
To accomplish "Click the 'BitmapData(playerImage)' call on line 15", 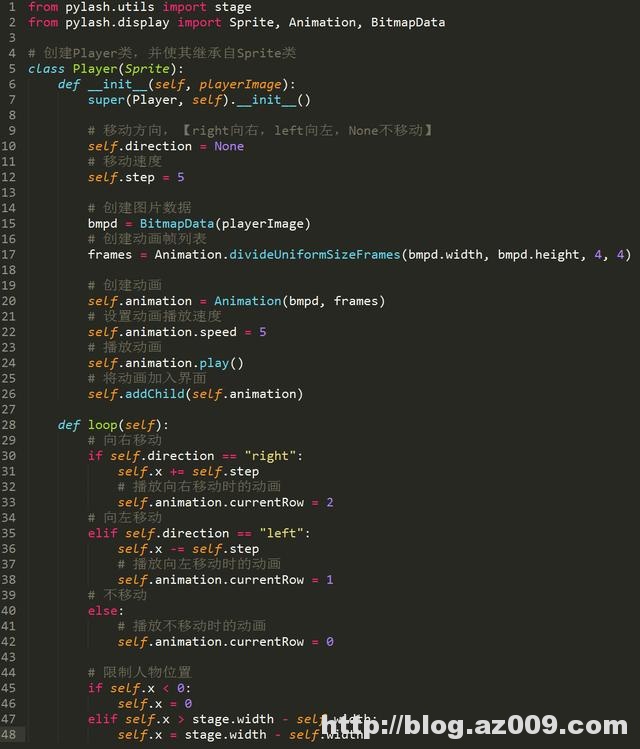I will click(x=224, y=224).
